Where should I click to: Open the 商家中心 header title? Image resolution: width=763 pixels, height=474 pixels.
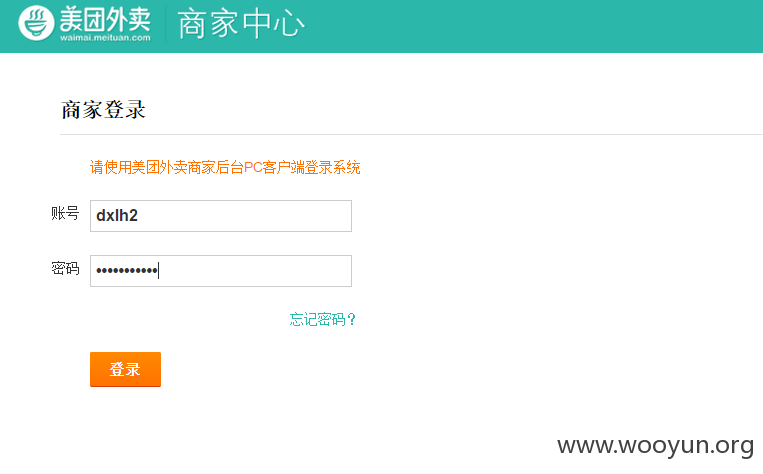tap(241, 23)
